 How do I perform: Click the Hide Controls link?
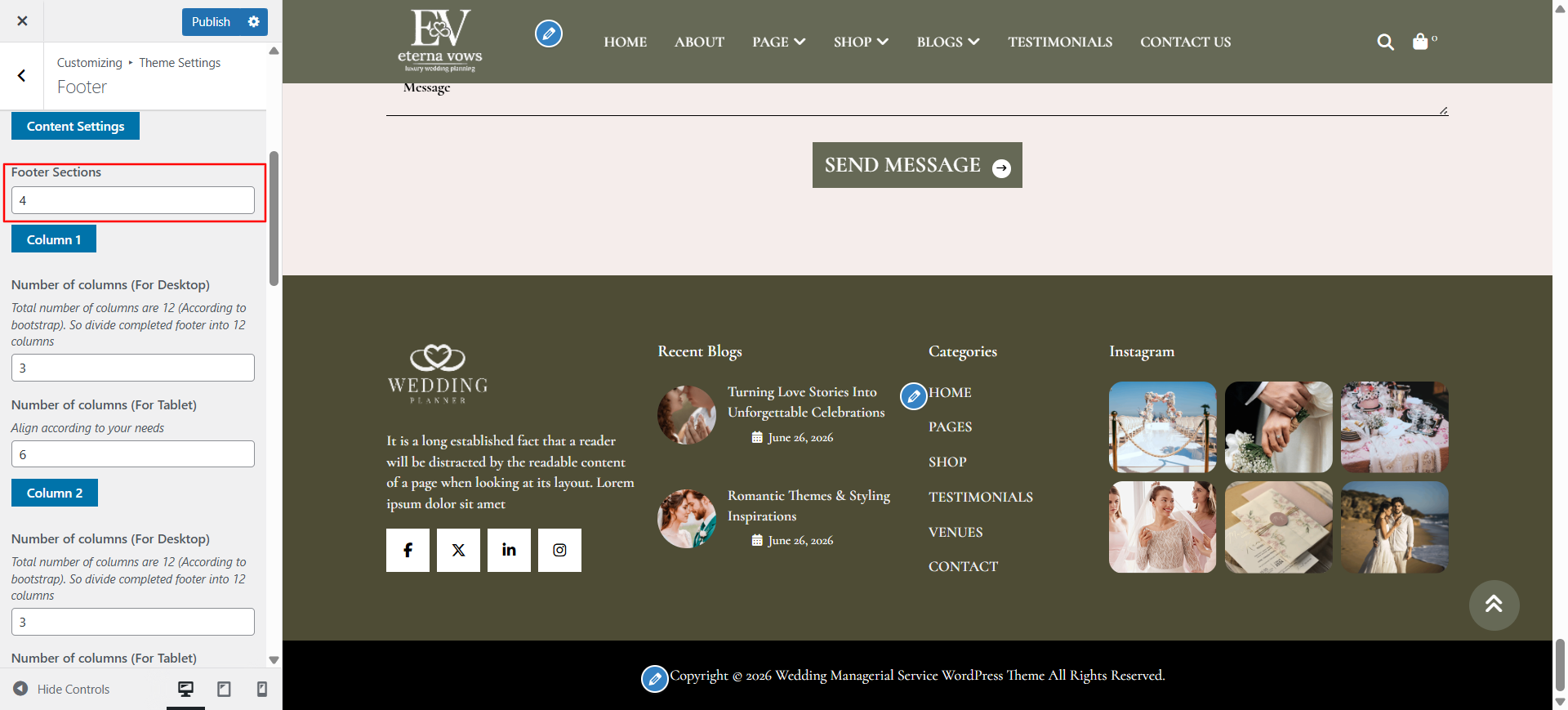[73, 689]
